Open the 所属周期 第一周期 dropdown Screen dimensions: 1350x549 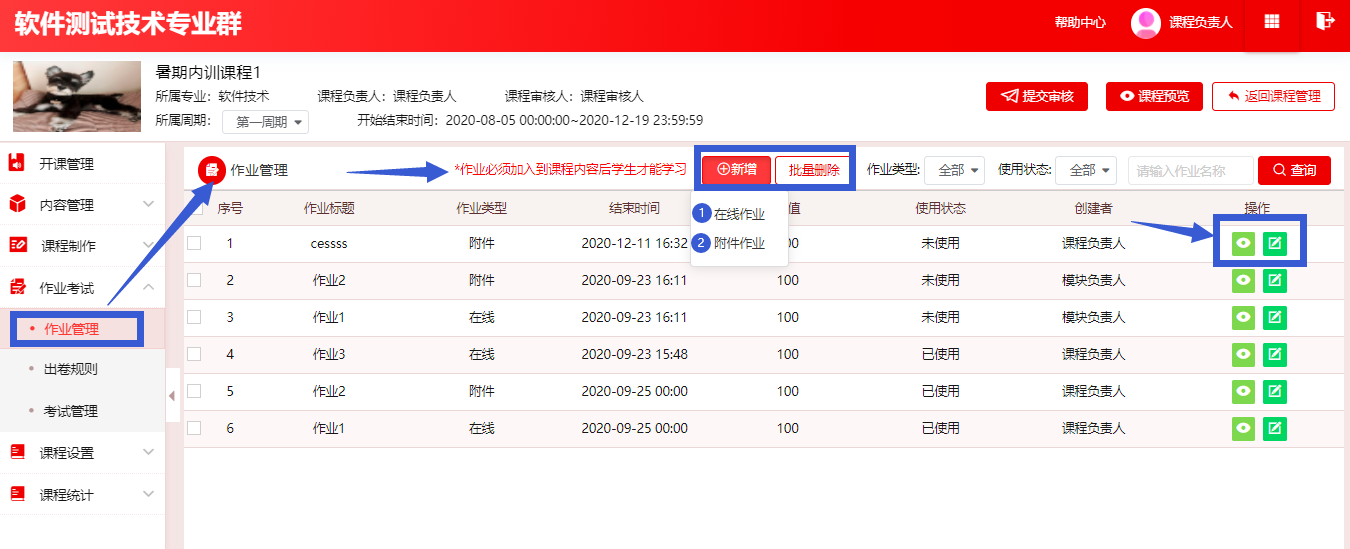(265, 122)
